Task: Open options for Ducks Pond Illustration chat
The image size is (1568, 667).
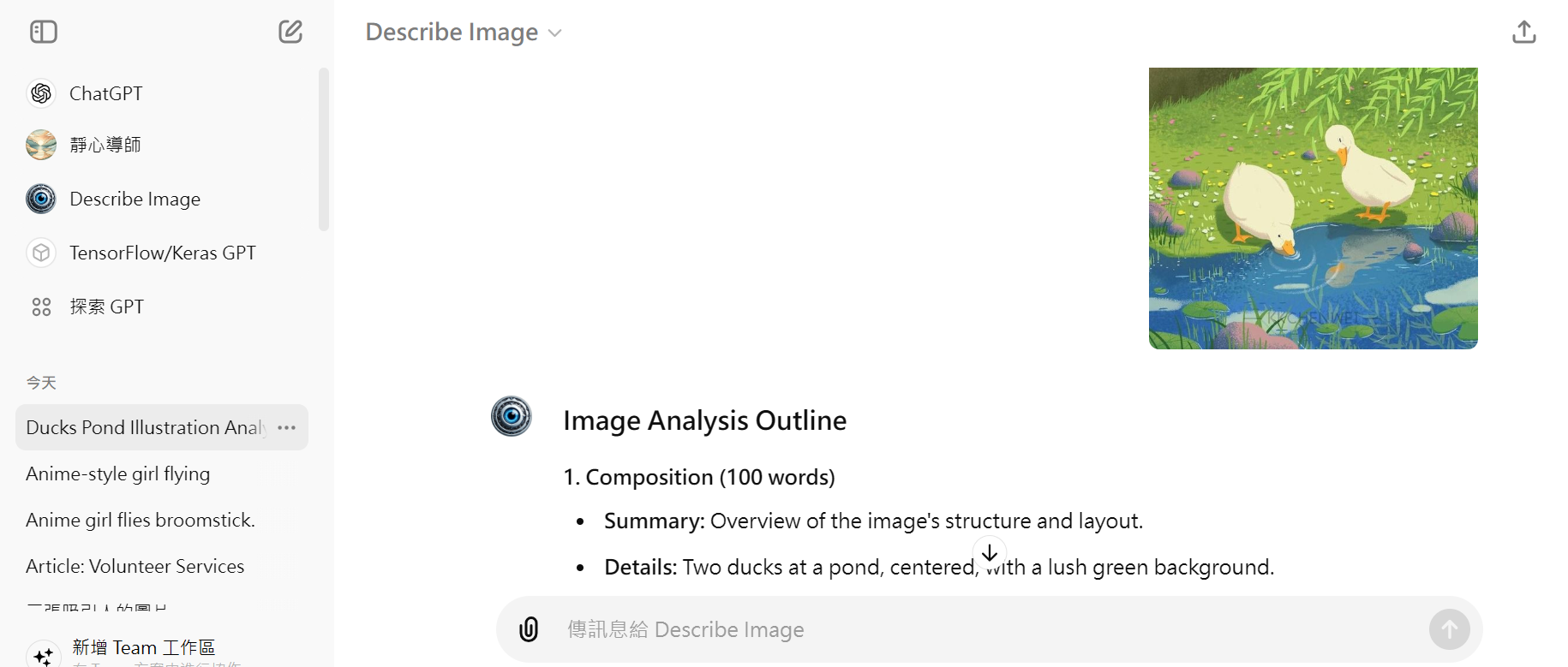Action: pos(287,427)
